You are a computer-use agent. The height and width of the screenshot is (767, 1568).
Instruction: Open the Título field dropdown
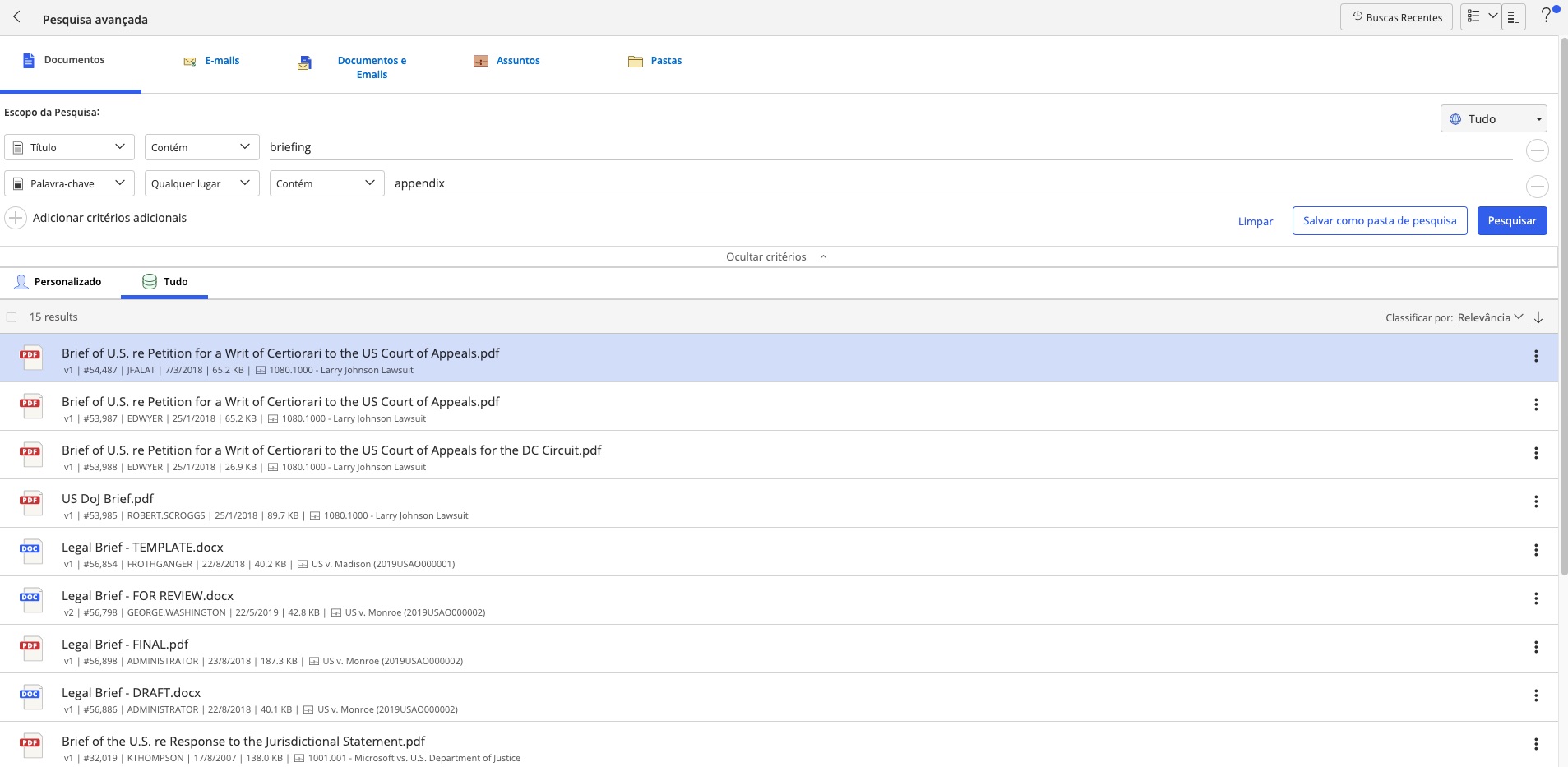(69, 147)
